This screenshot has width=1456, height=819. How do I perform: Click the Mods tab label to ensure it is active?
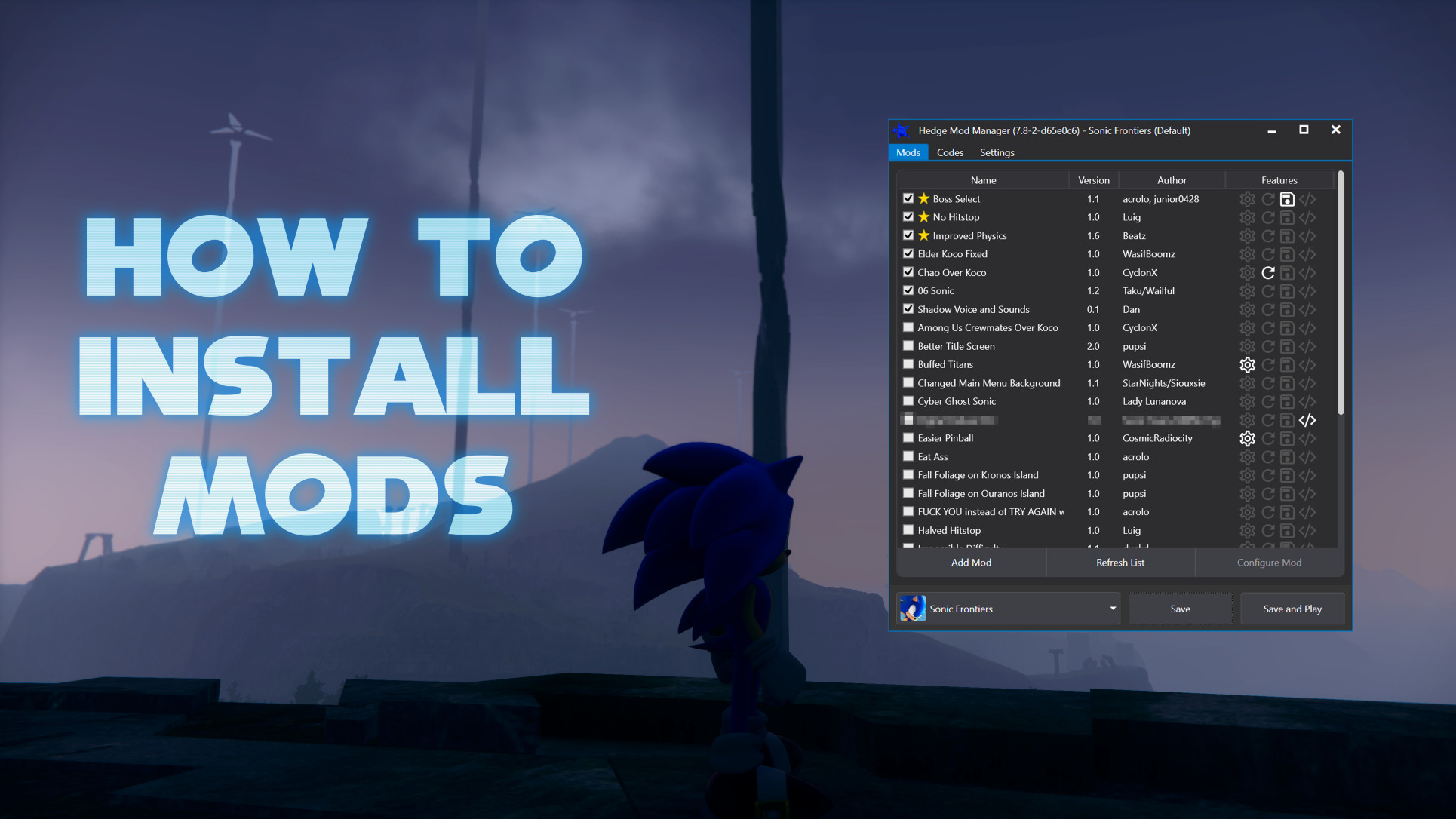tap(908, 152)
